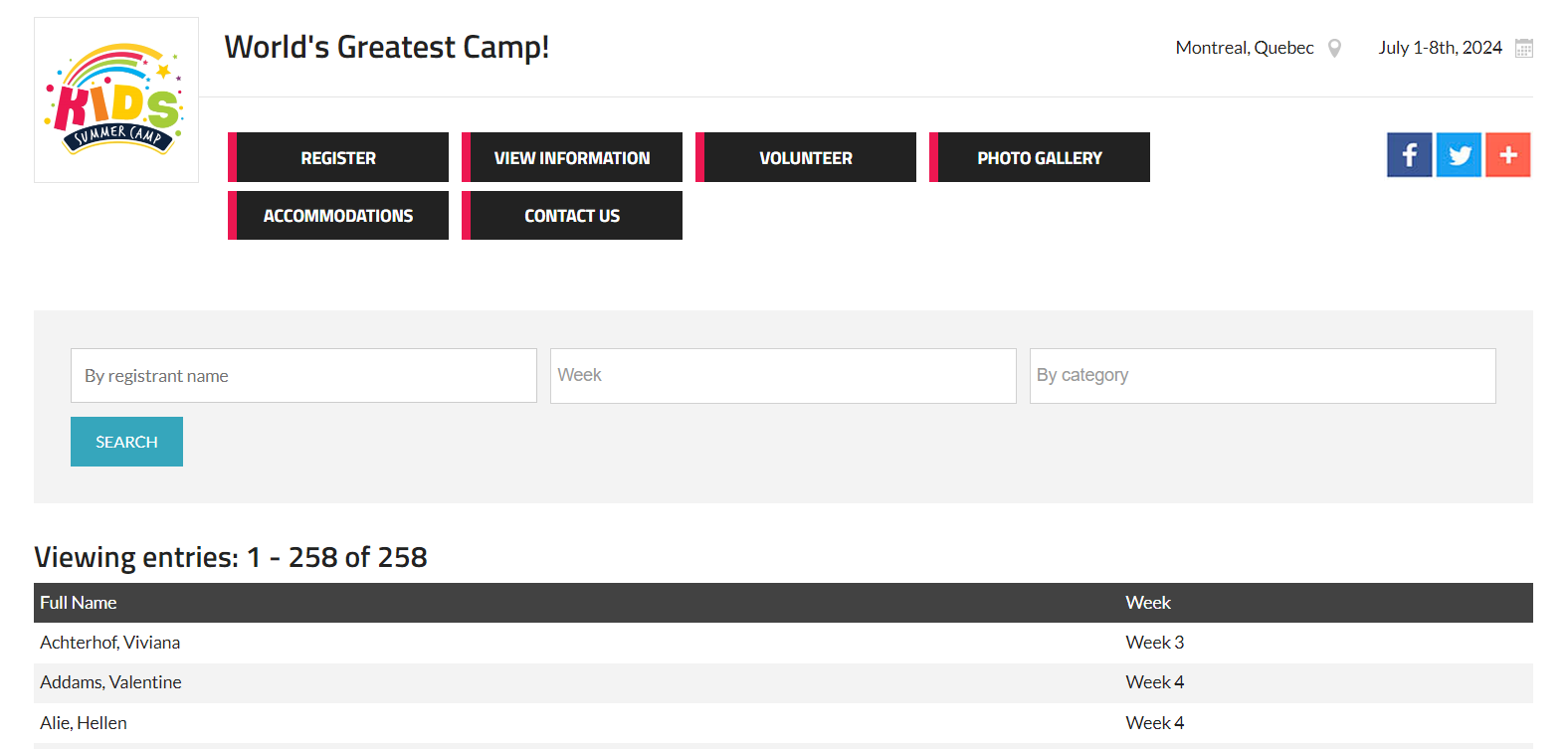Viewport: 1568px width, 749px height.
Task: Sort by the Full Name column header
Action: point(79,603)
